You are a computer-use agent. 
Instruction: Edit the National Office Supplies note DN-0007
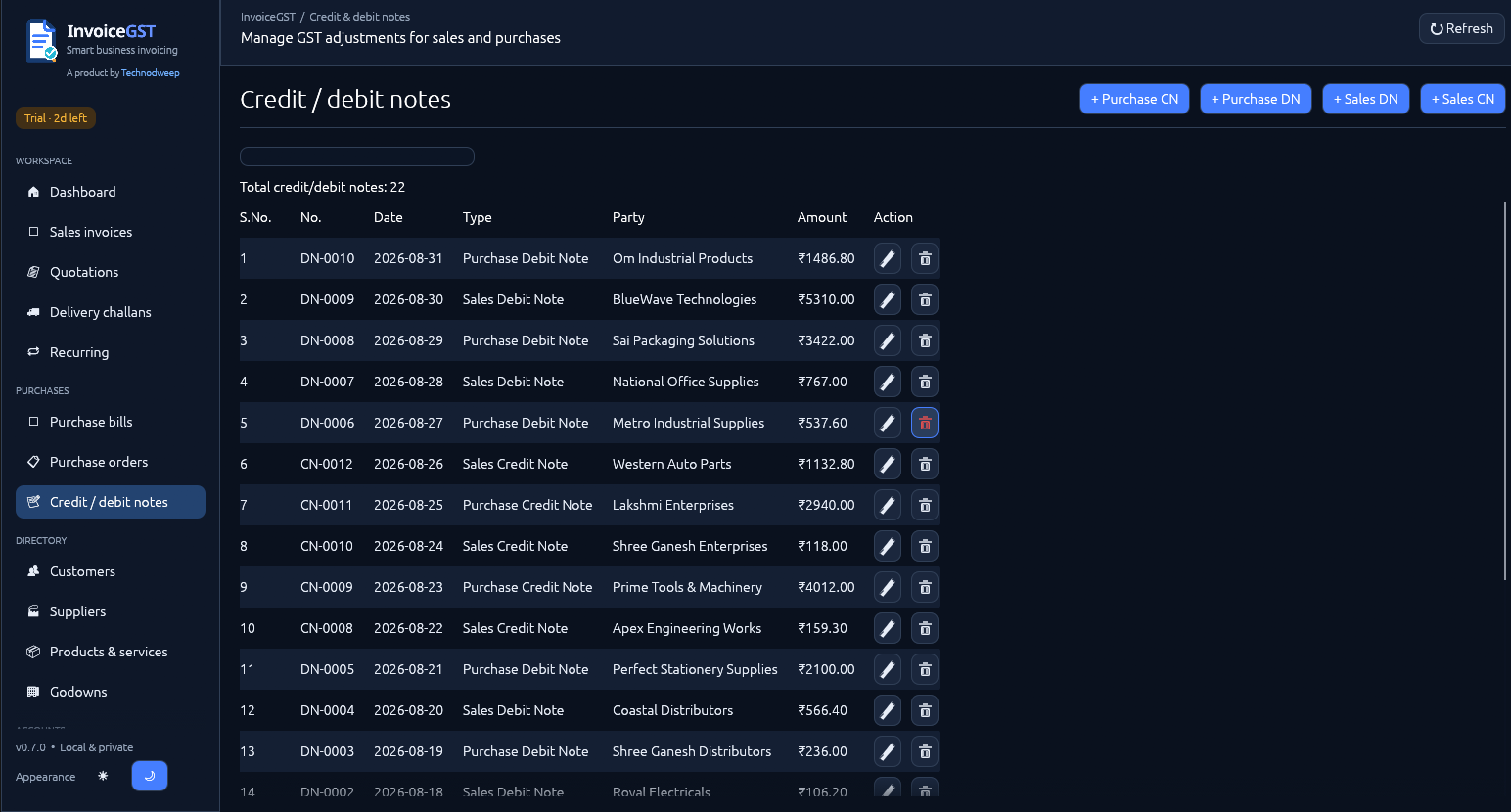888,382
